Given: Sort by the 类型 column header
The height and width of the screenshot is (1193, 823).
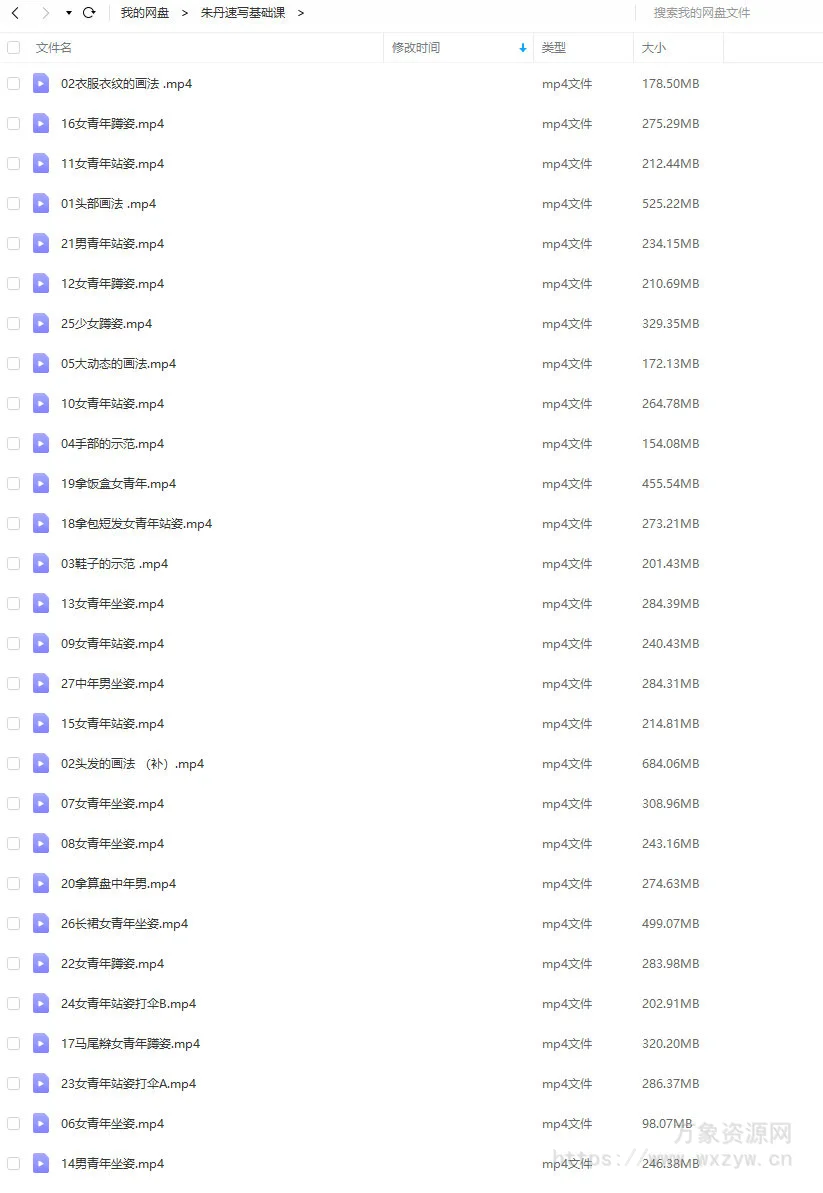Looking at the screenshot, I should [x=553, y=48].
